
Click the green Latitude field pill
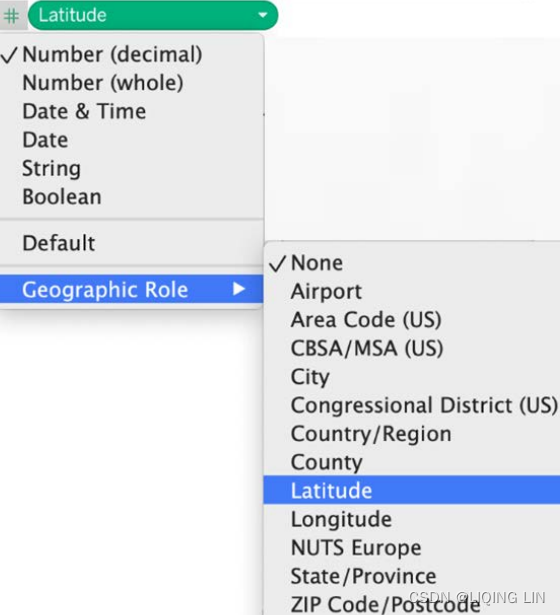[x=153, y=15]
